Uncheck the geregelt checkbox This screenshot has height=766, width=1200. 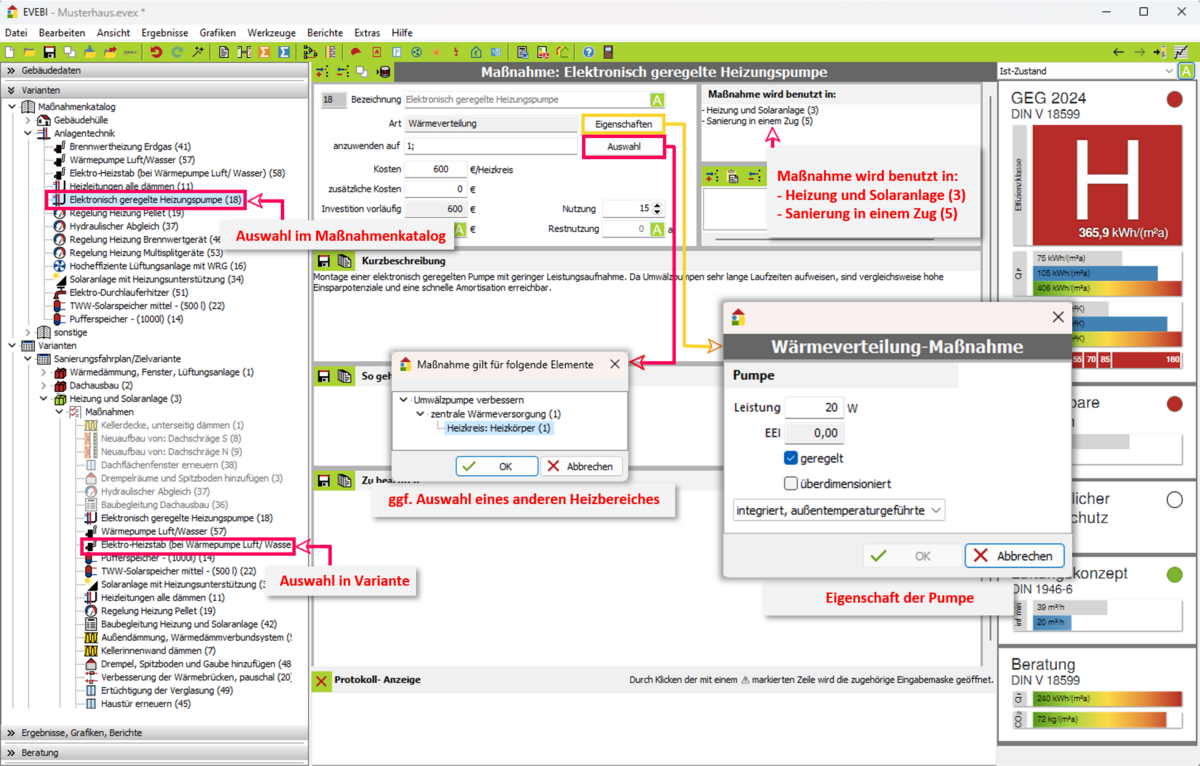coord(791,459)
